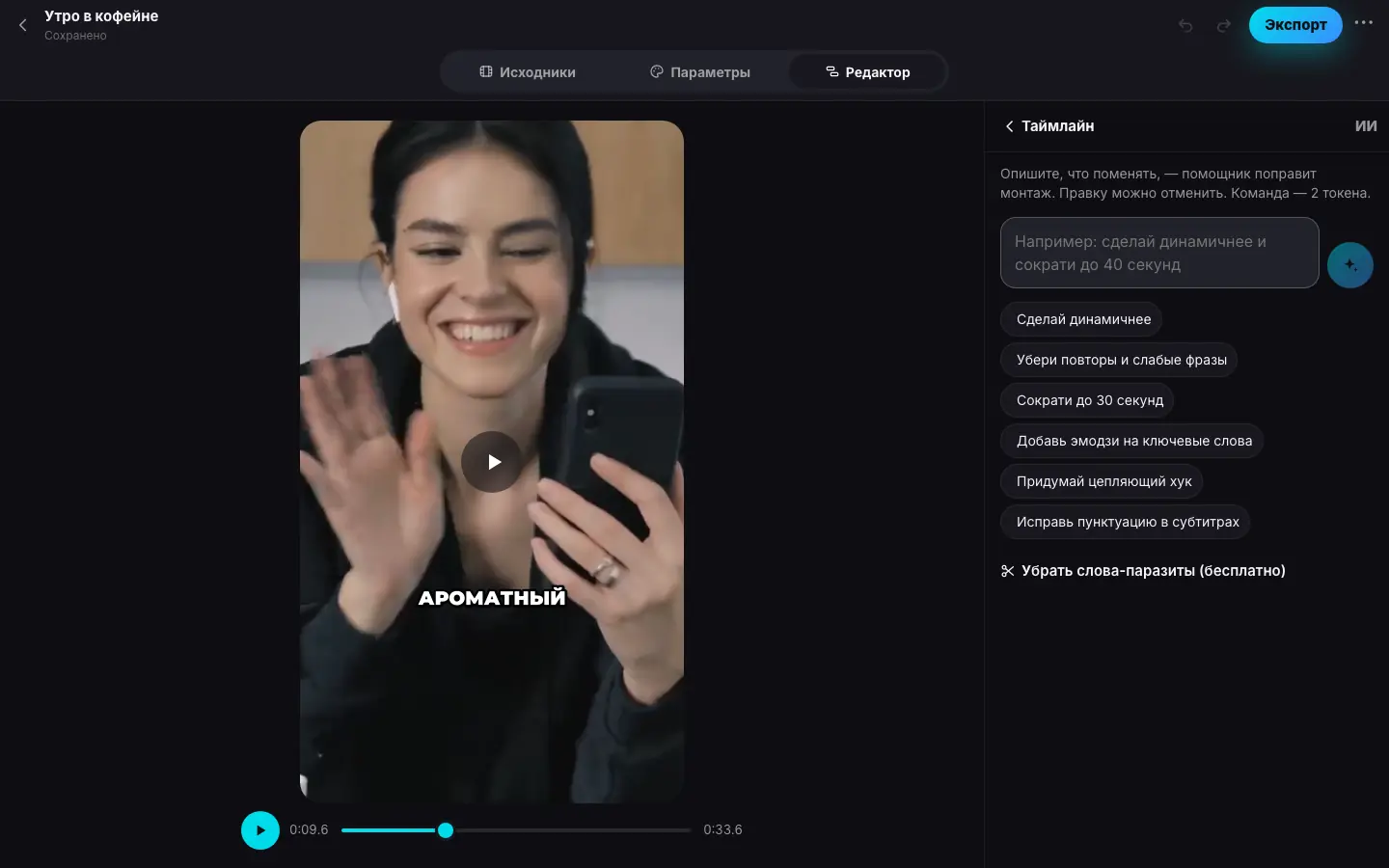Go back using the top-left arrow
Viewport: 1389px width, 868px height.
point(23,25)
